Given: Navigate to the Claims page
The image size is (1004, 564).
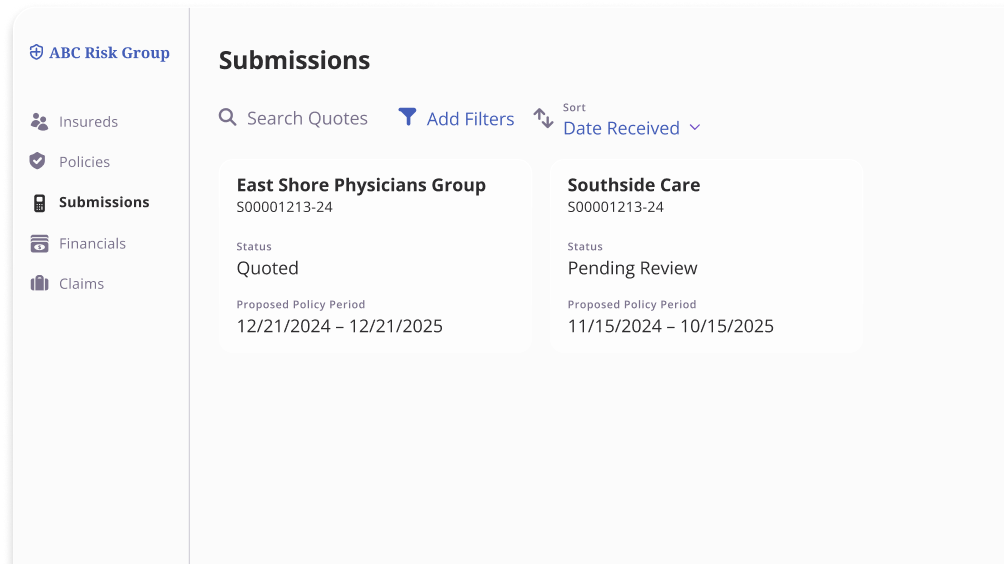Looking at the screenshot, I should 81,284.
